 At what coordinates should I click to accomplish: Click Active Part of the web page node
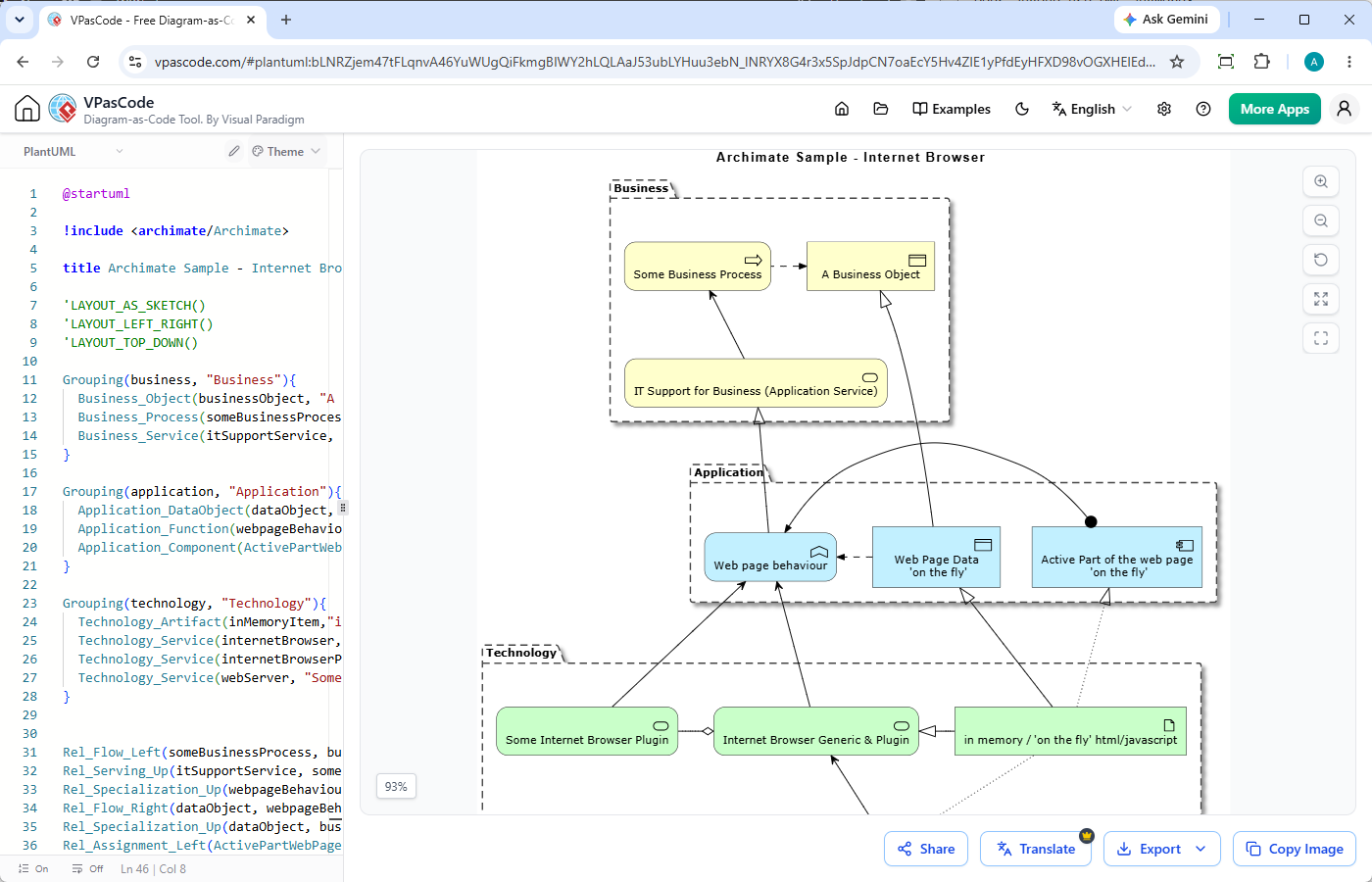point(1117,558)
